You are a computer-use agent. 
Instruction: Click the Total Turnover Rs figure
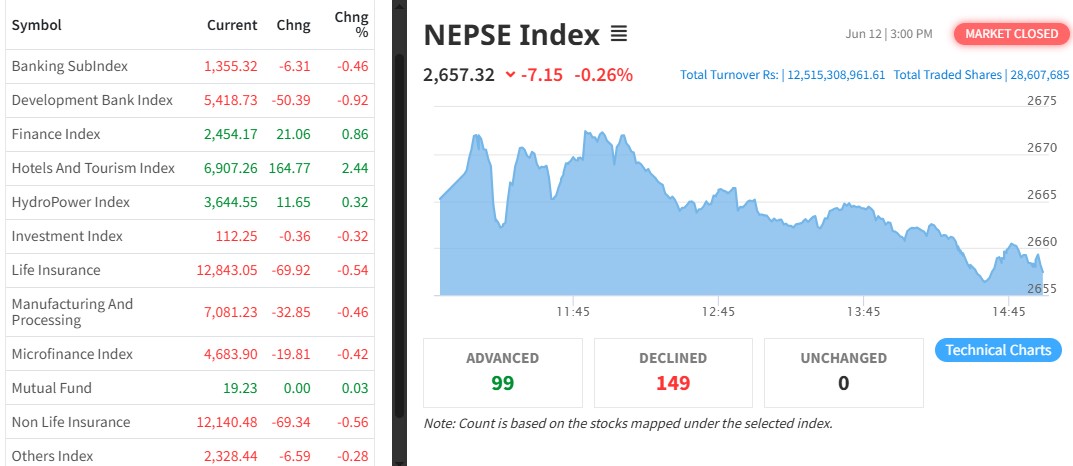pyautogui.click(x=782, y=75)
